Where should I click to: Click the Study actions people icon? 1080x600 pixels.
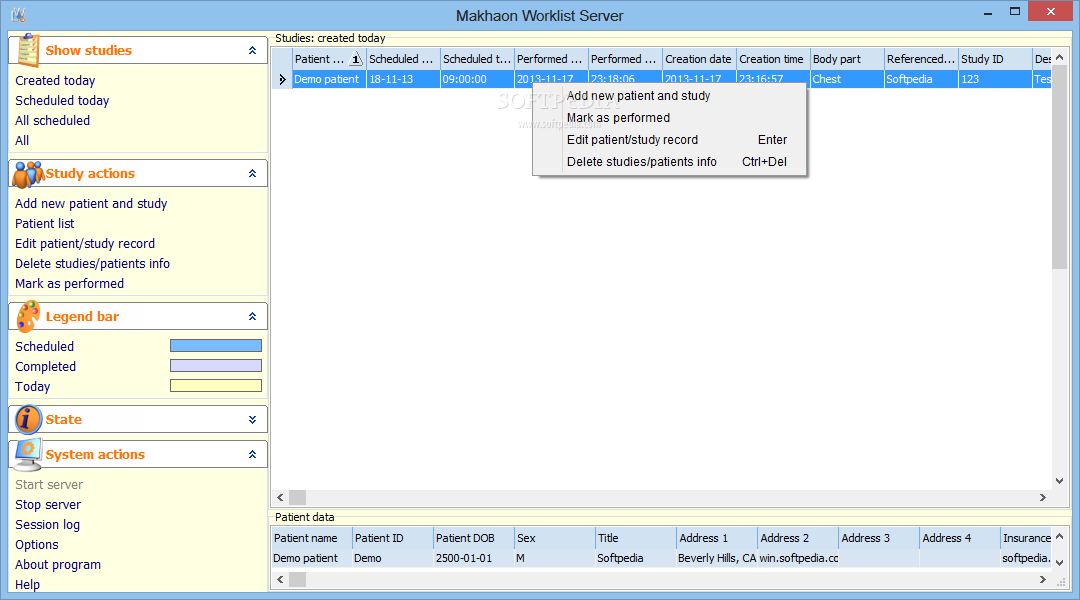(28, 174)
